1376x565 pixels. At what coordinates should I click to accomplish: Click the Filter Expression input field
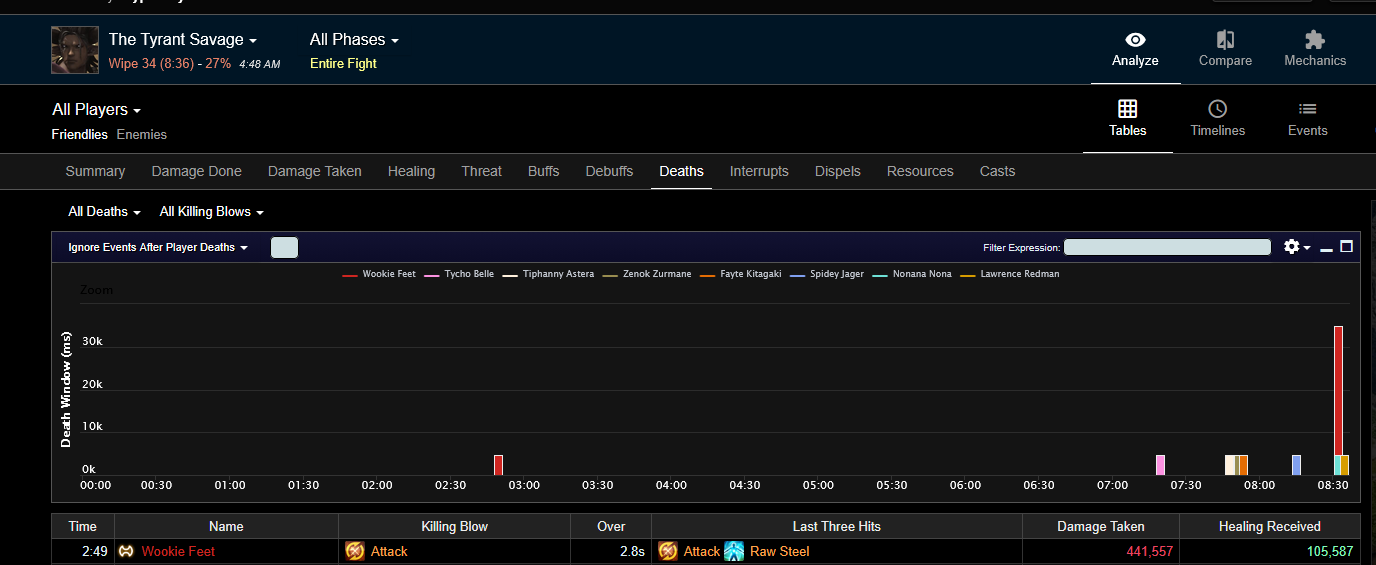click(1167, 247)
